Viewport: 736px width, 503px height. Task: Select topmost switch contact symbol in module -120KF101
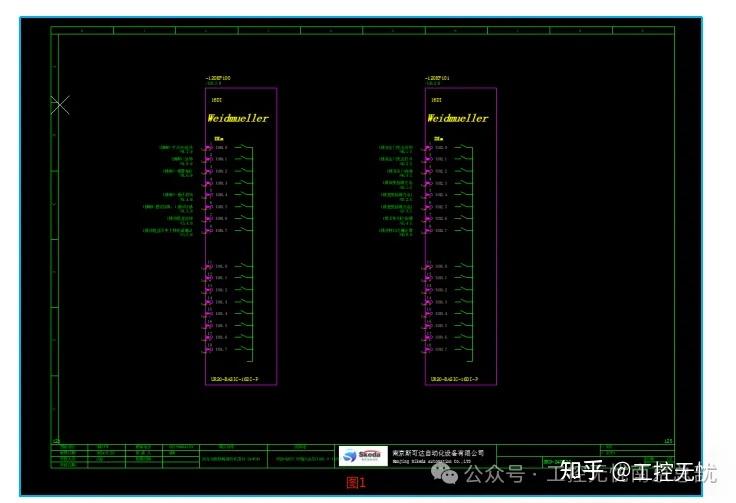(462, 147)
